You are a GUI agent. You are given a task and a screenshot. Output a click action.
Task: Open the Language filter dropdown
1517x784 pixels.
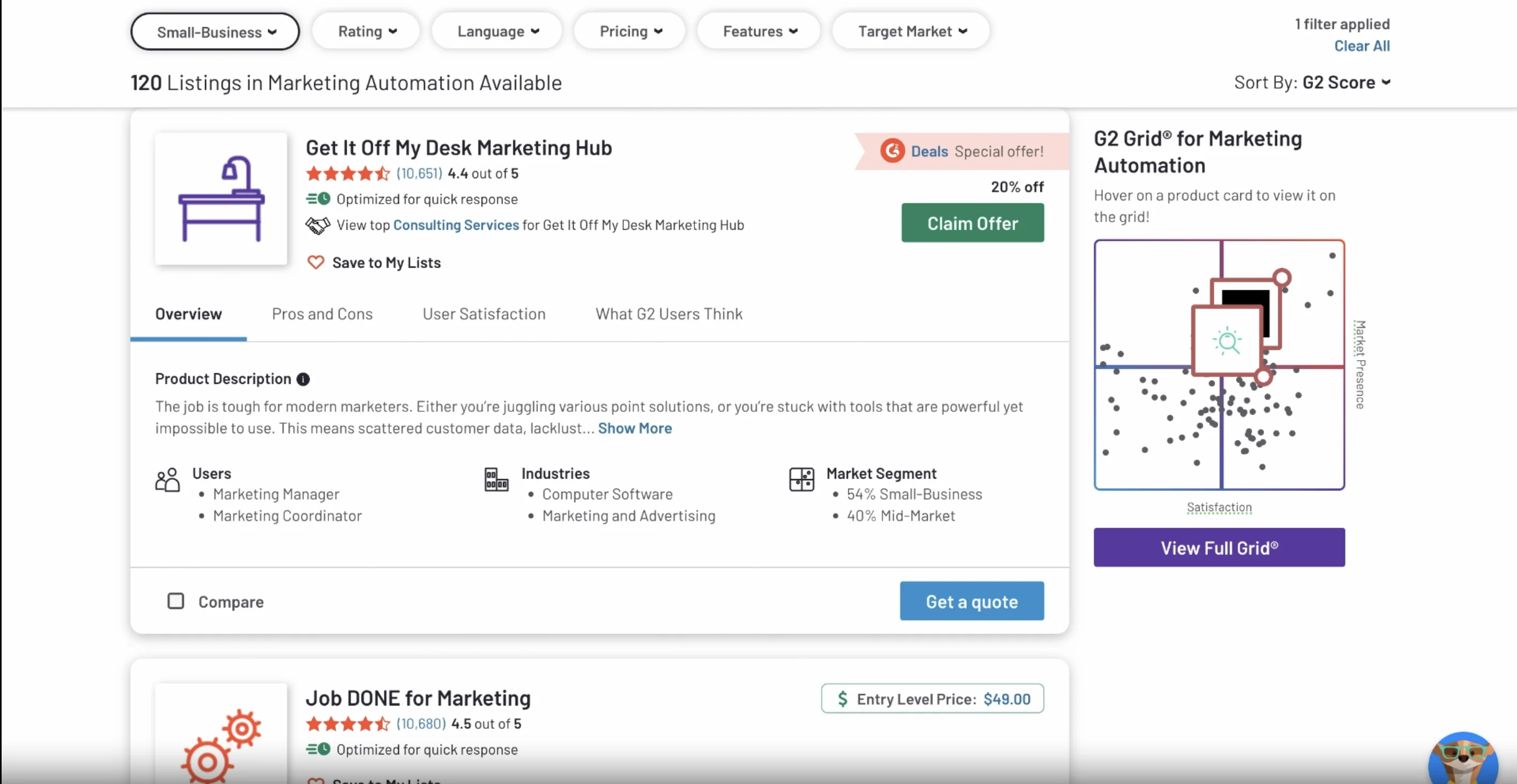[497, 31]
